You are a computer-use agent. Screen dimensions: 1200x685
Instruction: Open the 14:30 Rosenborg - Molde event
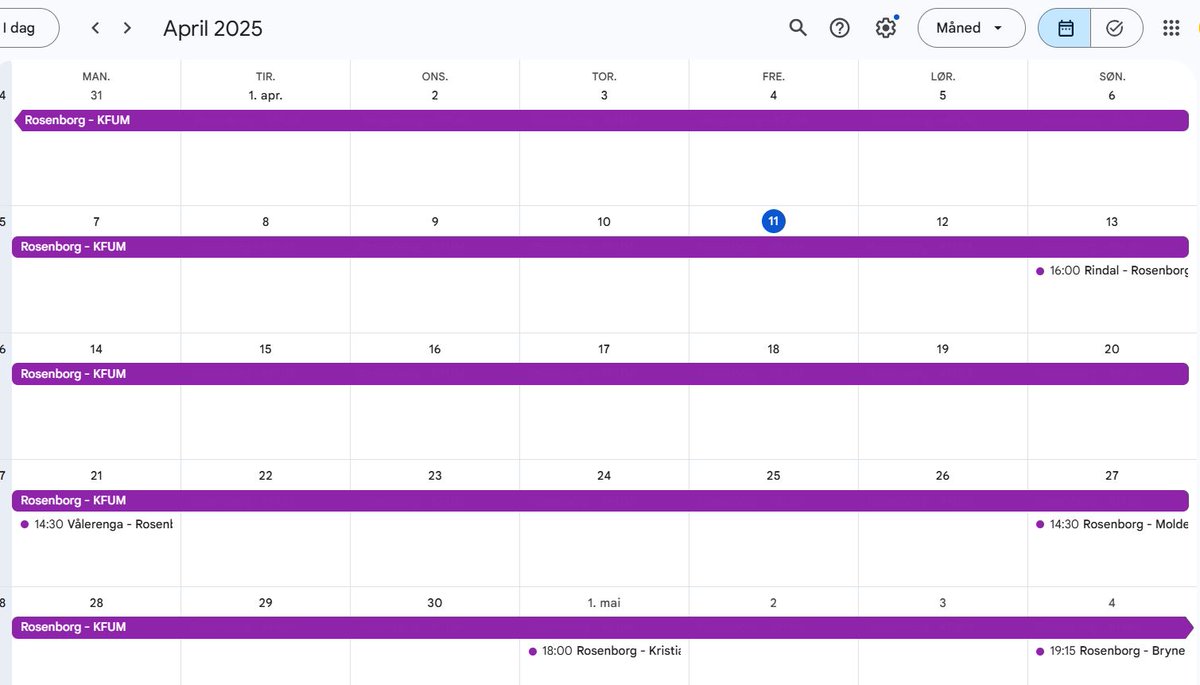[x=1112, y=524]
